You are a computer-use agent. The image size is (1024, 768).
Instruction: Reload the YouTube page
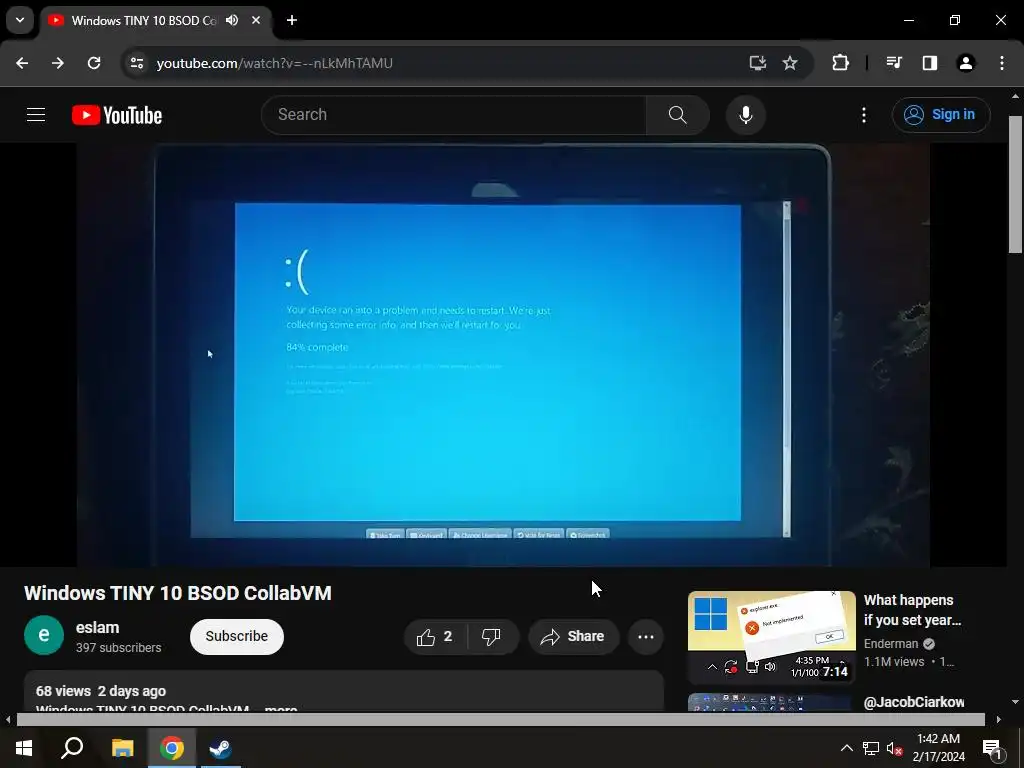(94, 63)
